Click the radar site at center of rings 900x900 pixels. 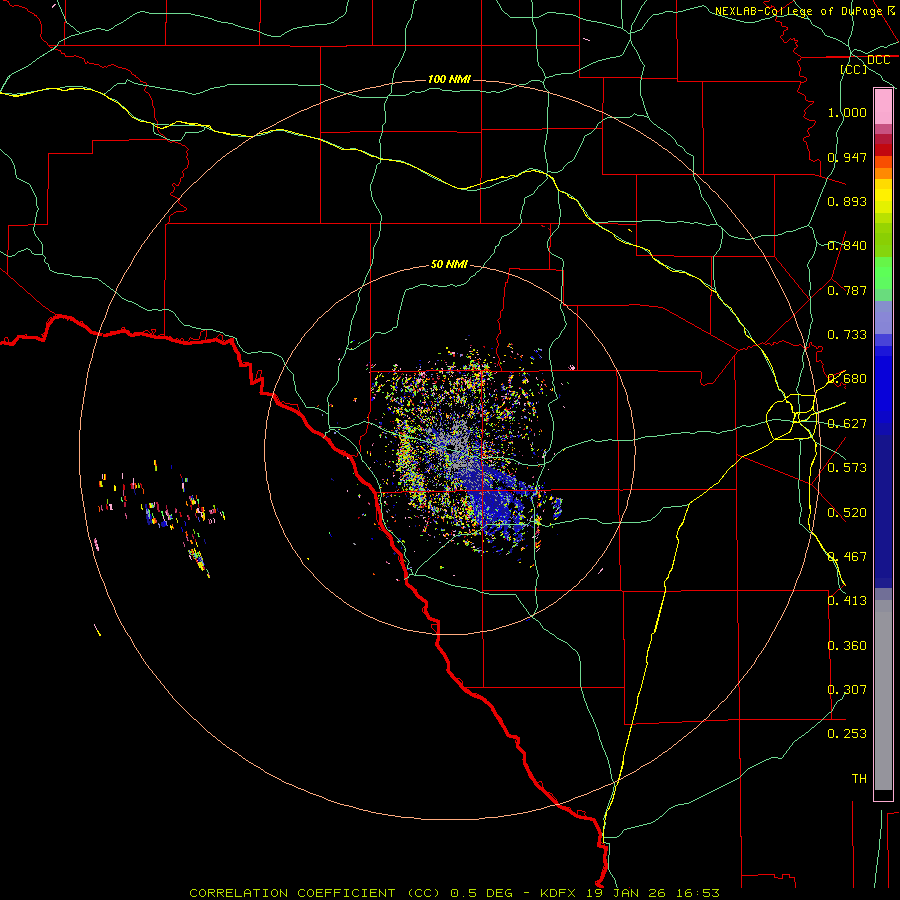(x=451, y=449)
